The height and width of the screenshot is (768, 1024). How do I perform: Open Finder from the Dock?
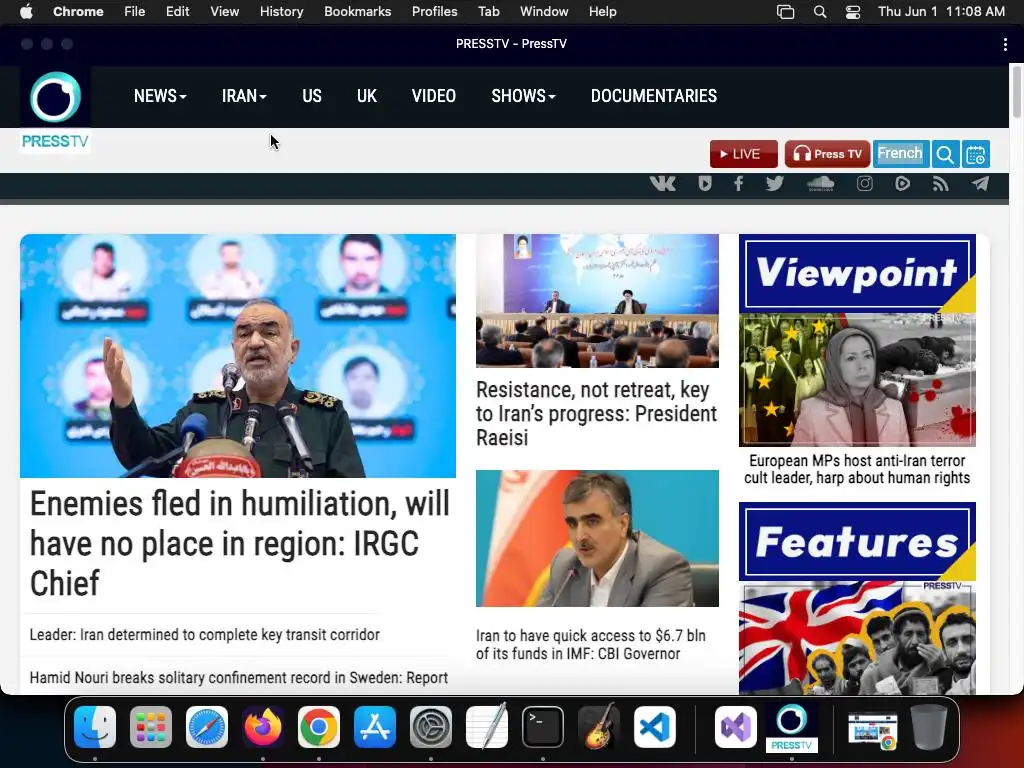(x=95, y=727)
